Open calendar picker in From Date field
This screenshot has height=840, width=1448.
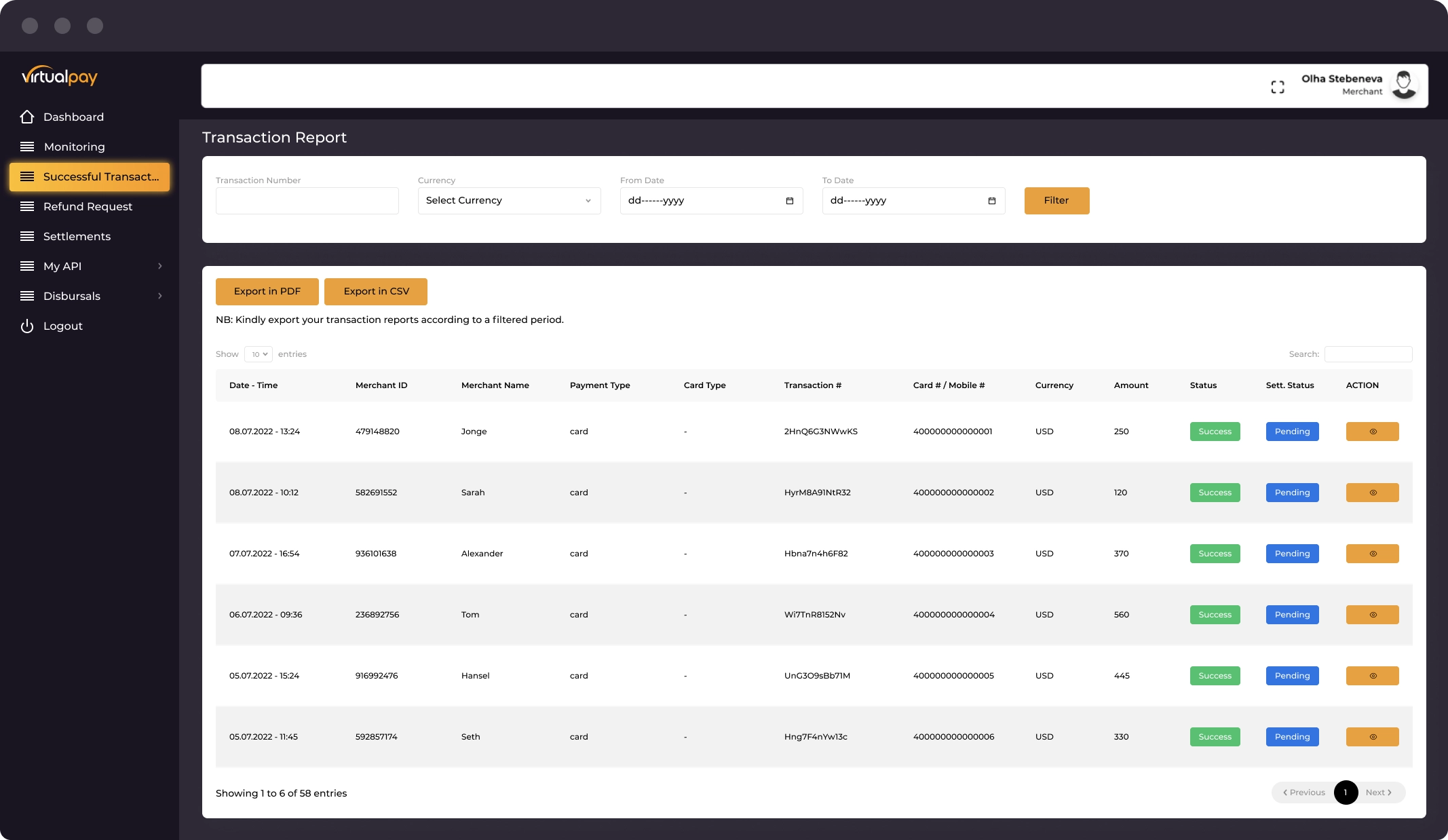[x=789, y=201]
